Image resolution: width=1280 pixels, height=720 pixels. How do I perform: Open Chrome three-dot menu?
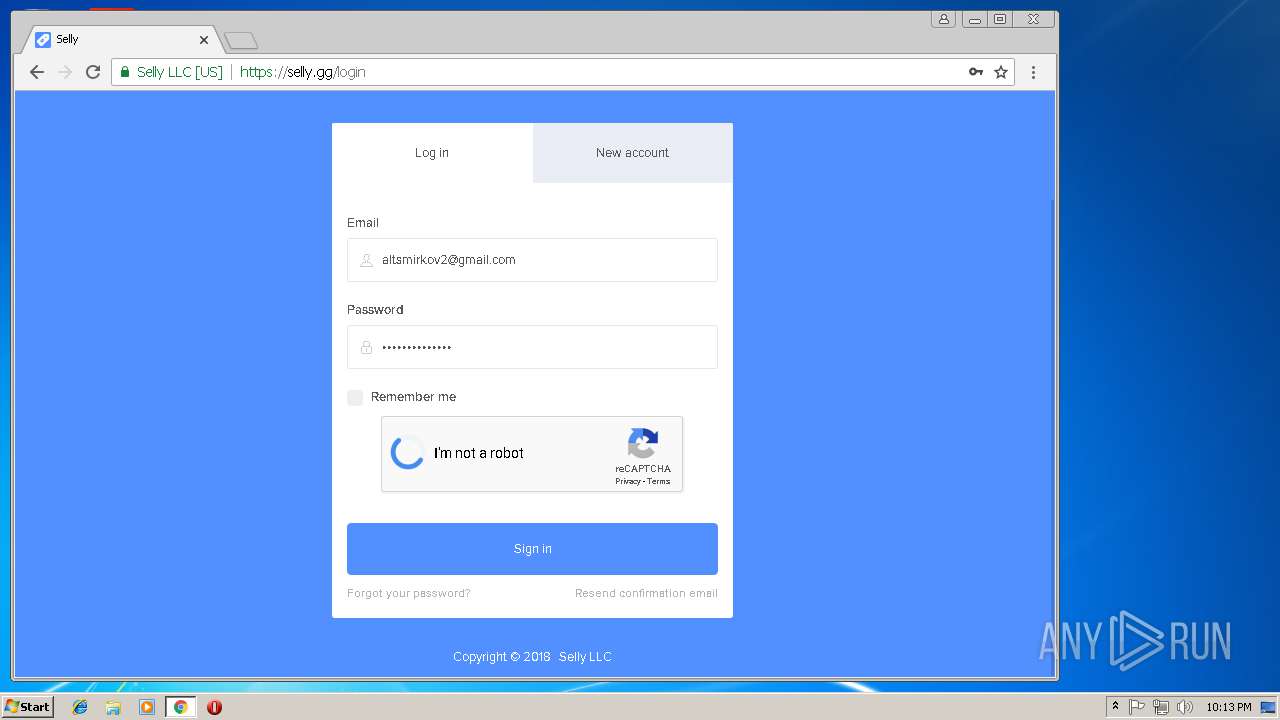[x=1033, y=72]
